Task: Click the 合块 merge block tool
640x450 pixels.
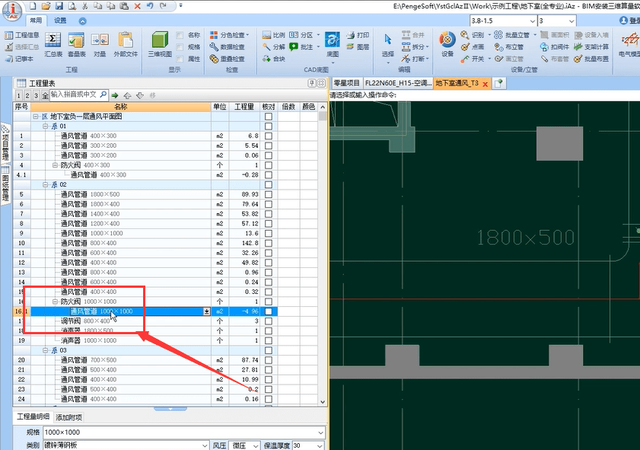Action: point(273,59)
